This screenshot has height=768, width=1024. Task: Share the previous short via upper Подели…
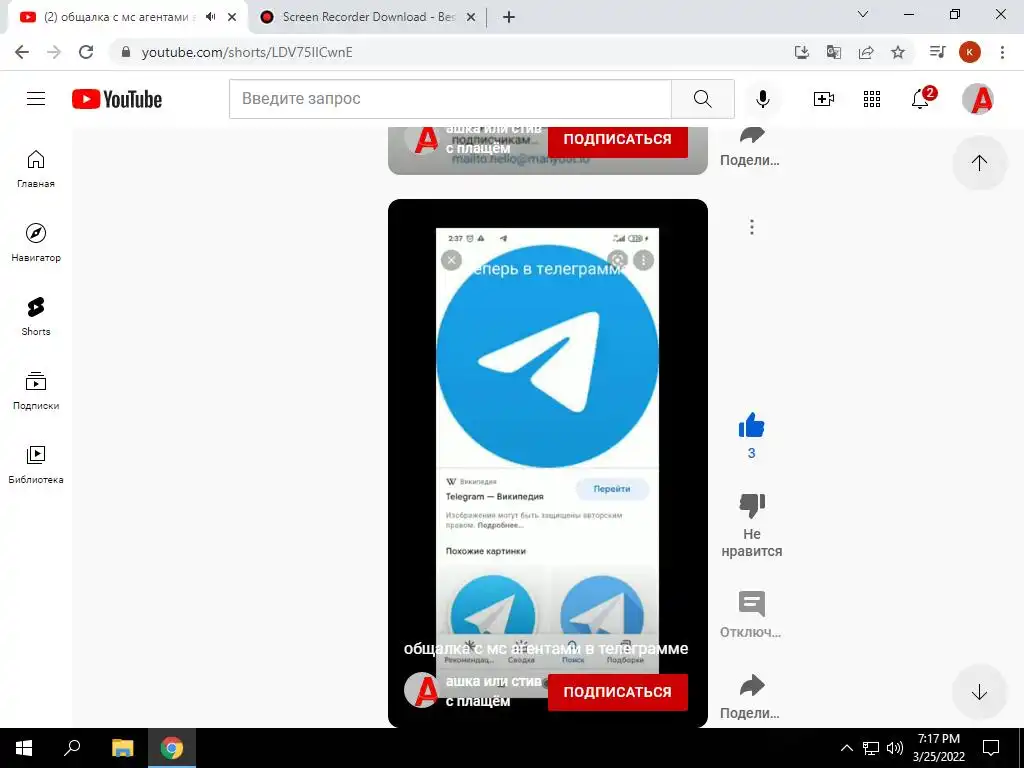[x=752, y=135]
